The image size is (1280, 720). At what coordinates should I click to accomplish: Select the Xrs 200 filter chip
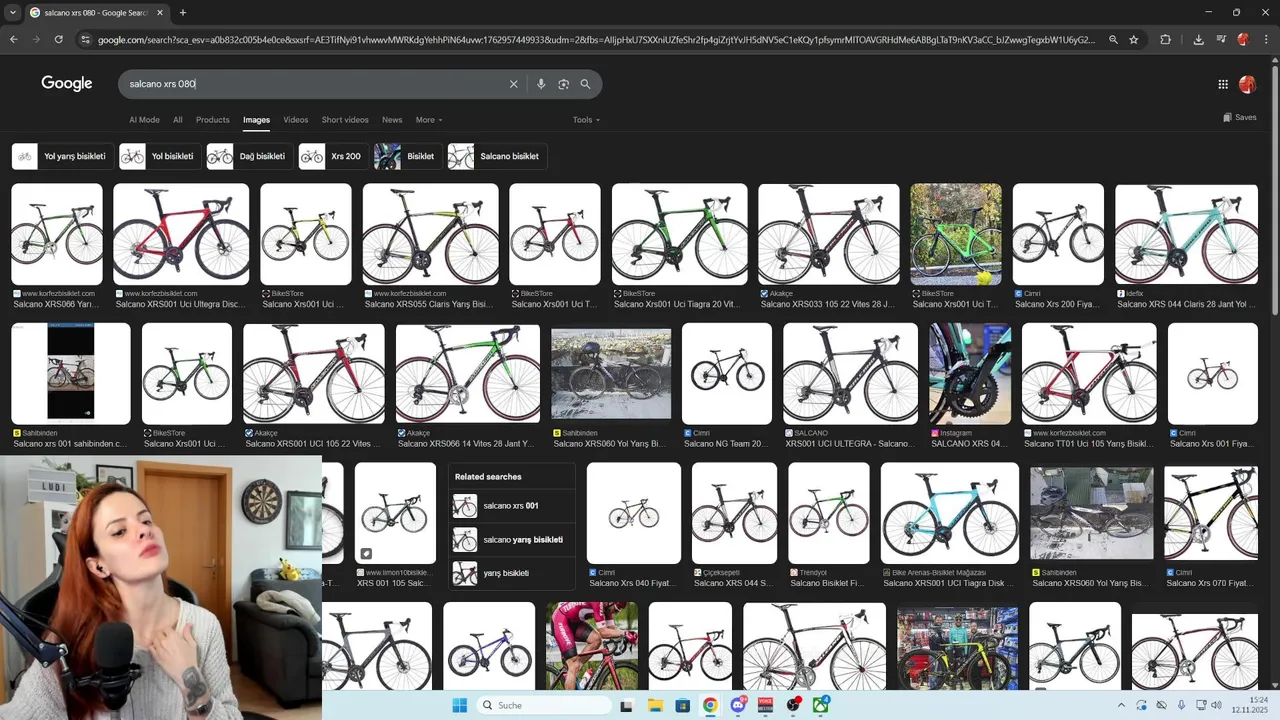332,156
